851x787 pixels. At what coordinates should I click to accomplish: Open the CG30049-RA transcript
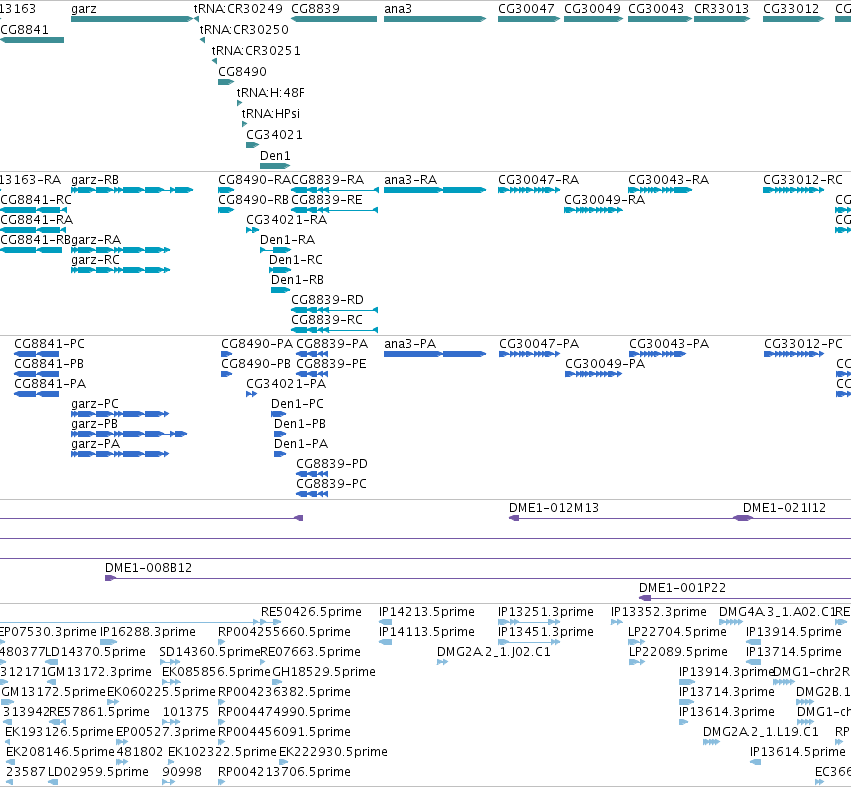(x=594, y=210)
